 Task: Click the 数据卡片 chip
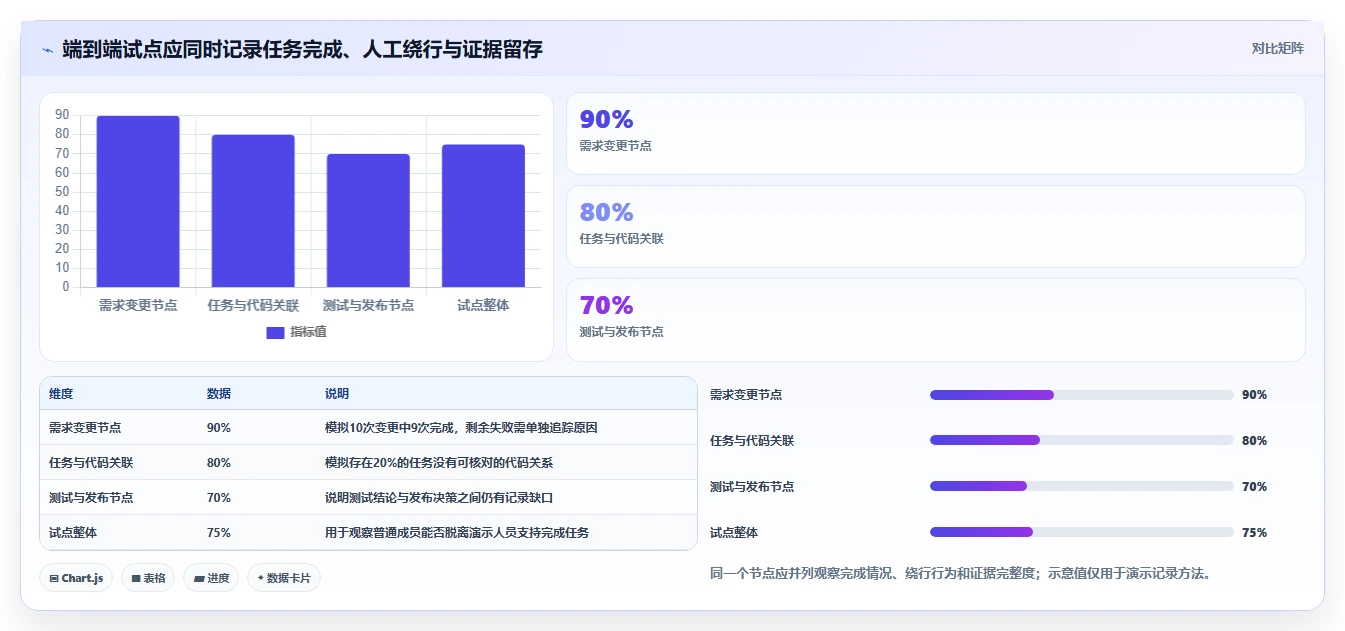284,578
